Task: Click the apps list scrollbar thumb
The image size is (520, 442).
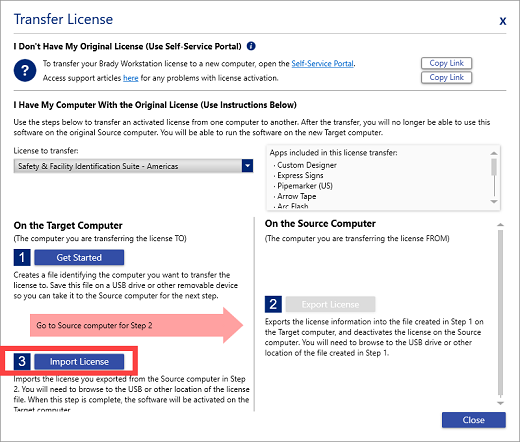Action: [x=494, y=167]
